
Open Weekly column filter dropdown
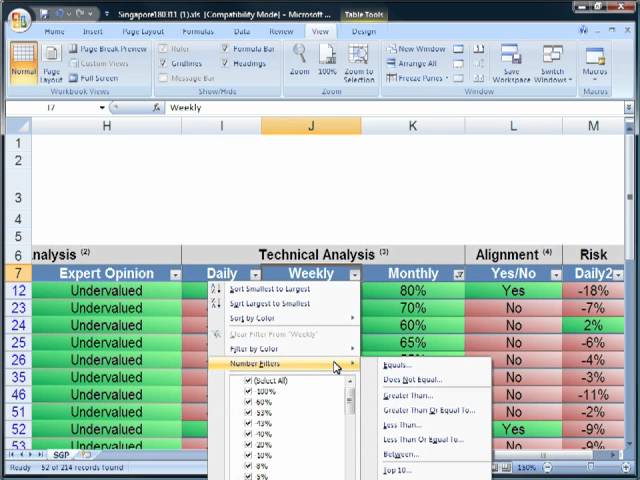[355, 275]
